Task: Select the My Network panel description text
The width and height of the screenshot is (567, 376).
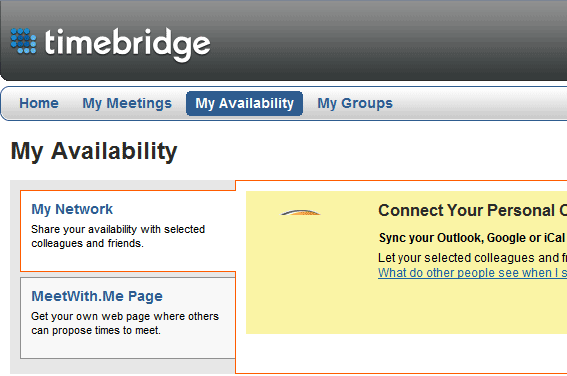Action: (x=118, y=236)
